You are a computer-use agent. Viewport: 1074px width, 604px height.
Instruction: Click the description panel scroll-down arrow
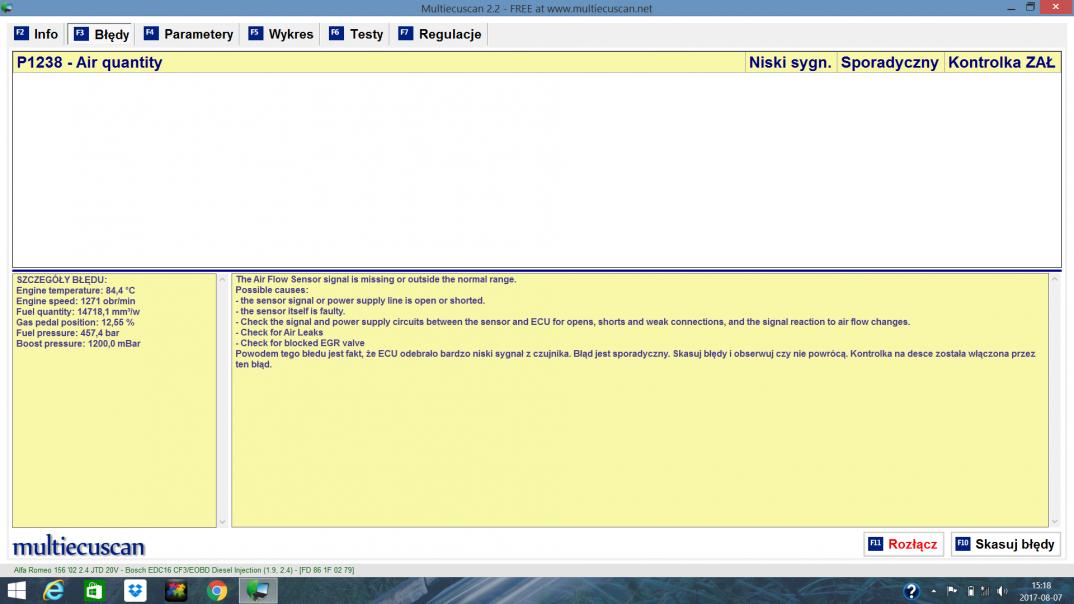pyautogui.click(x=1055, y=522)
